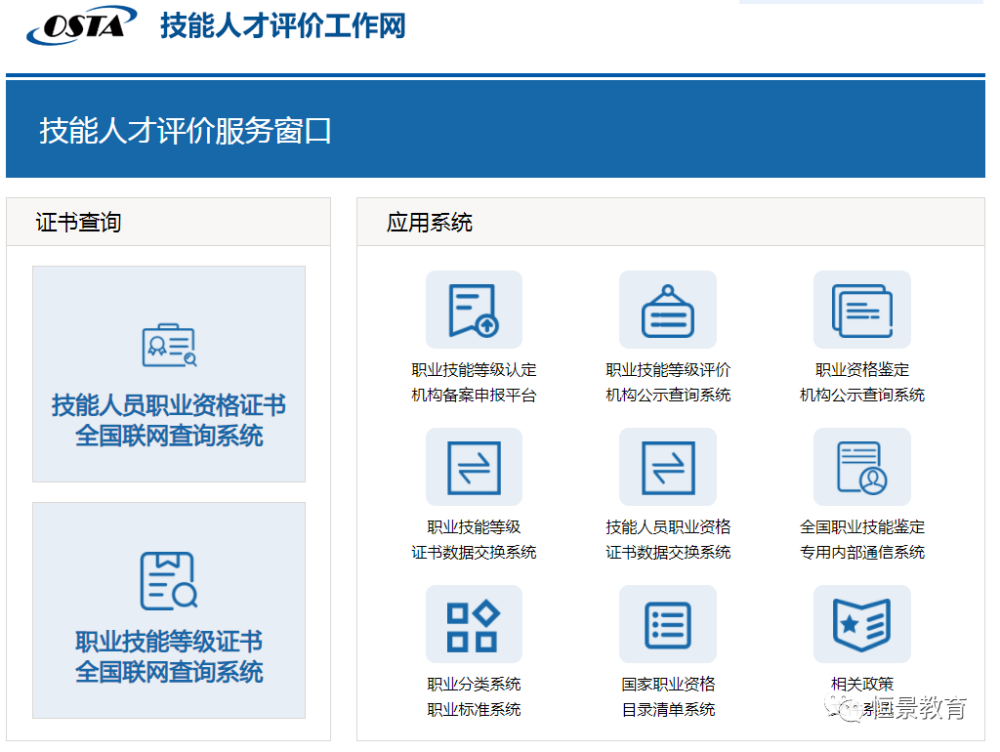Open the 全国职业技能鉴定专用内部通信系统 icon
1000x752 pixels.
862,467
